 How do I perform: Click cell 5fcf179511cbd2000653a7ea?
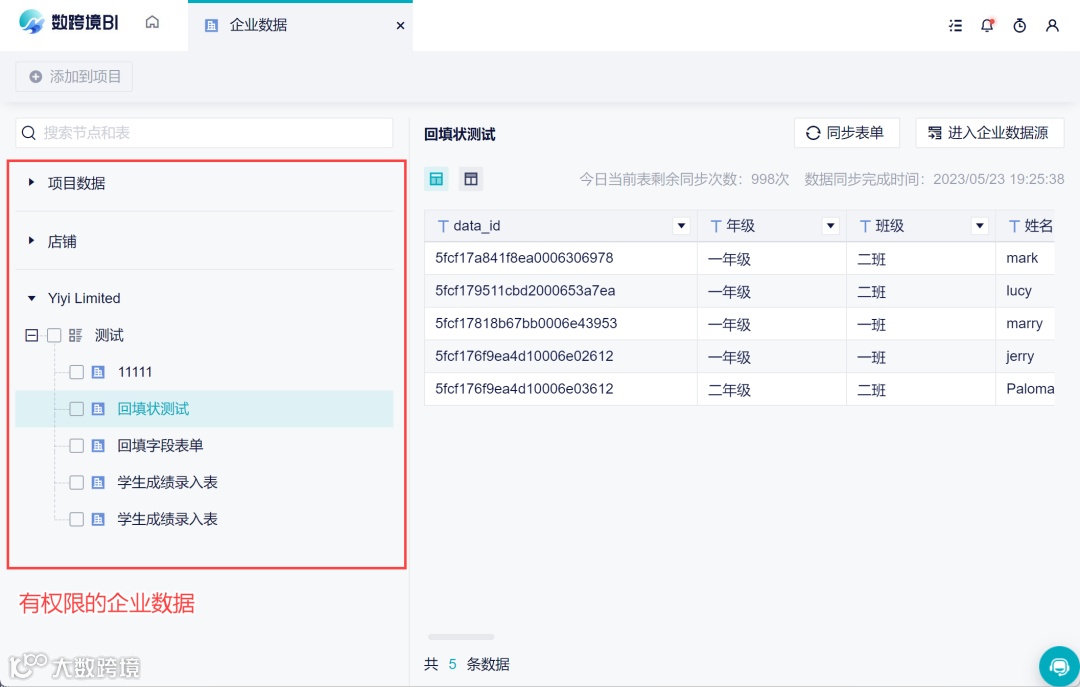pyautogui.click(x=561, y=291)
